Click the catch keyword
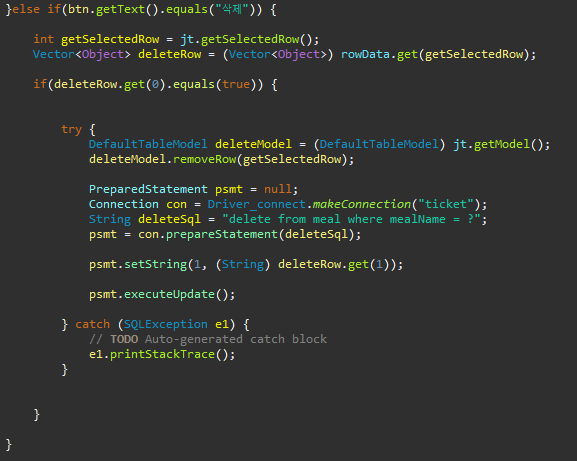The height and width of the screenshot is (461, 577). [x=92, y=324]
